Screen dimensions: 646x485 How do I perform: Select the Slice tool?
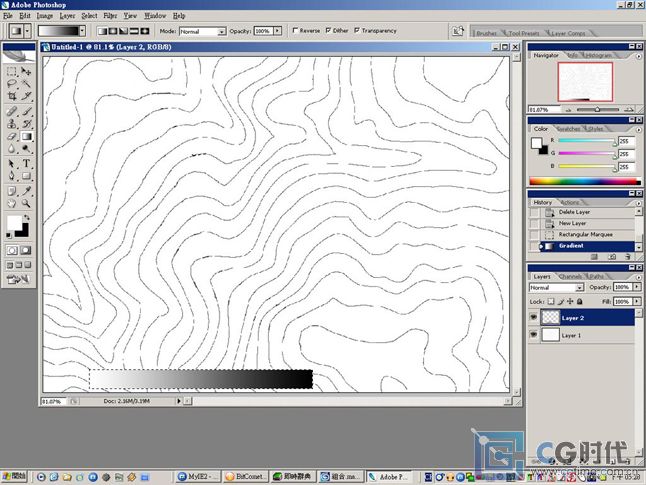tap(26, 96)
